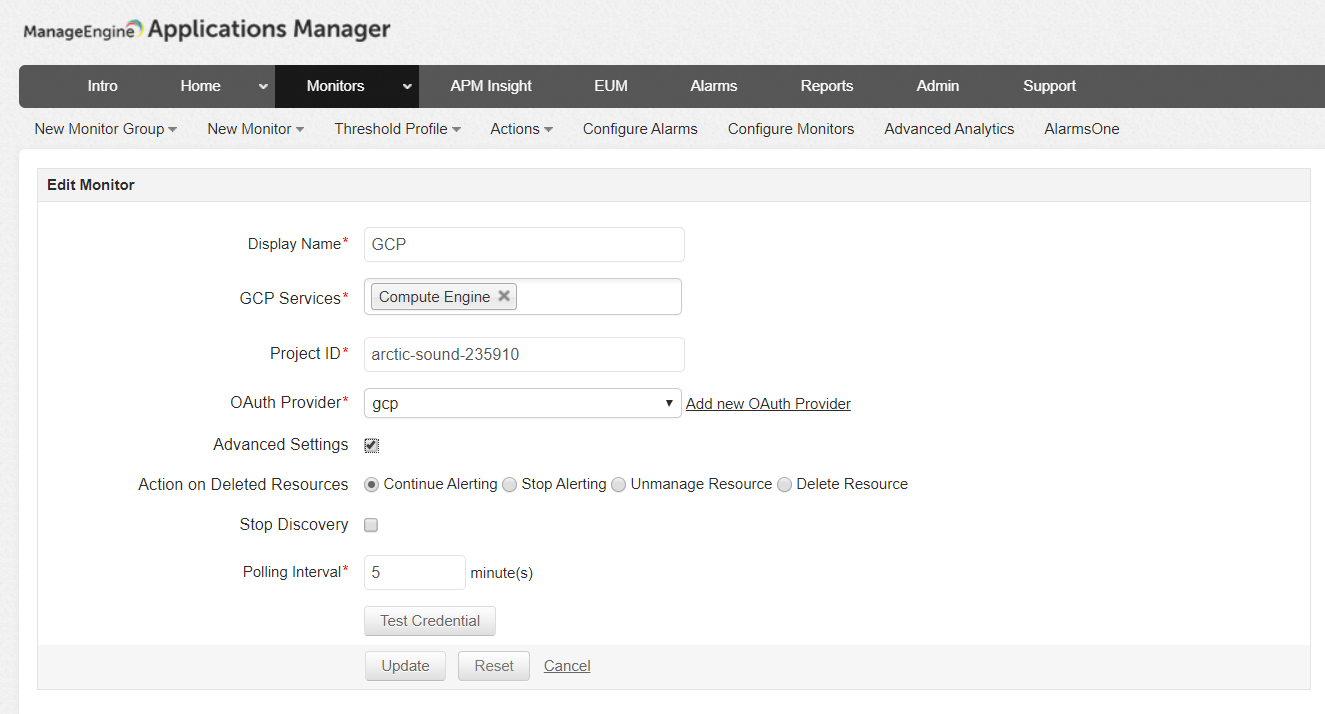Open the AlarmsOne link

click(x=1082, y=129)
